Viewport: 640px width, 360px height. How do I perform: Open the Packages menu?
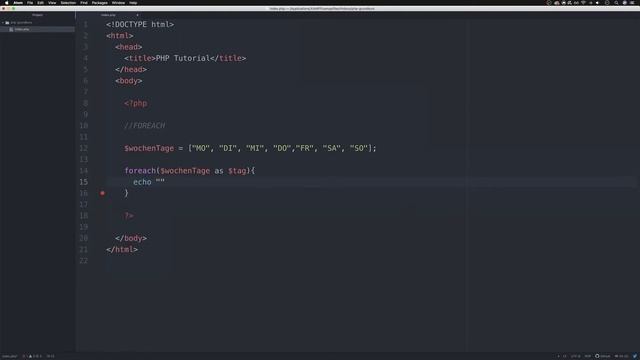(x=100, y=2)
